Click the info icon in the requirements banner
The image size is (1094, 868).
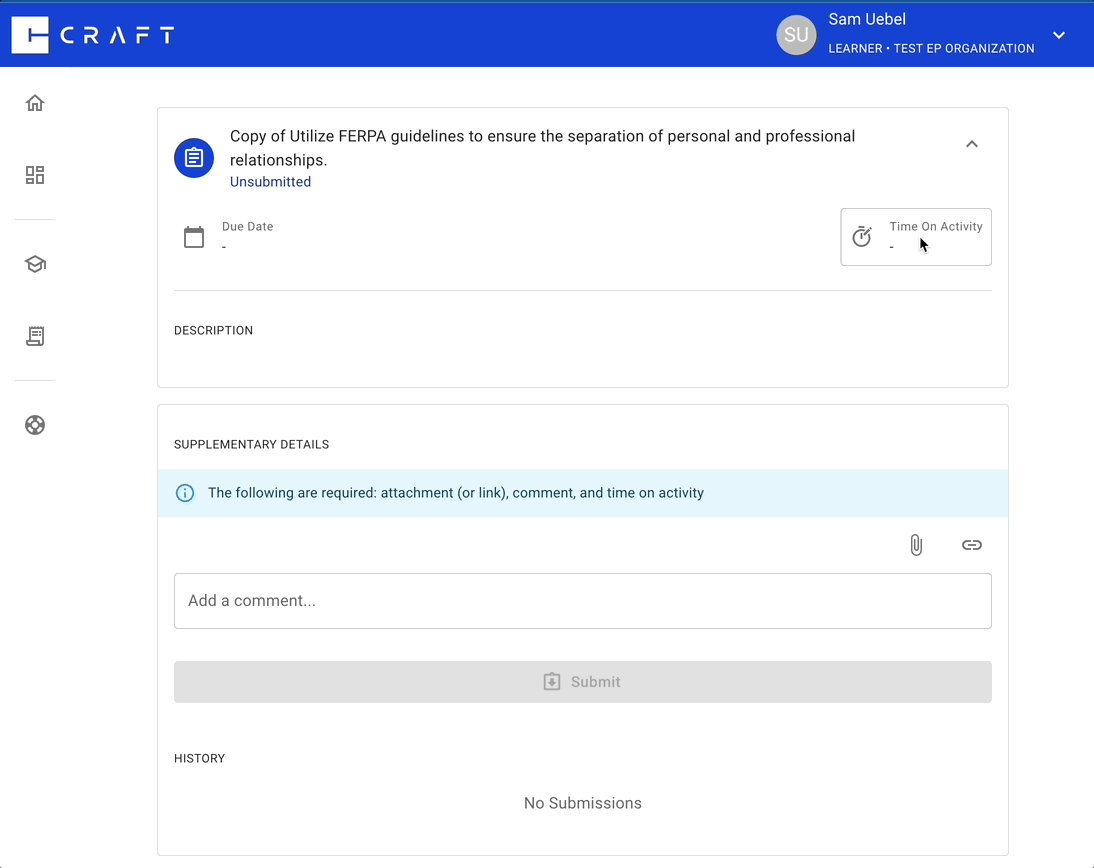(185, 493)
